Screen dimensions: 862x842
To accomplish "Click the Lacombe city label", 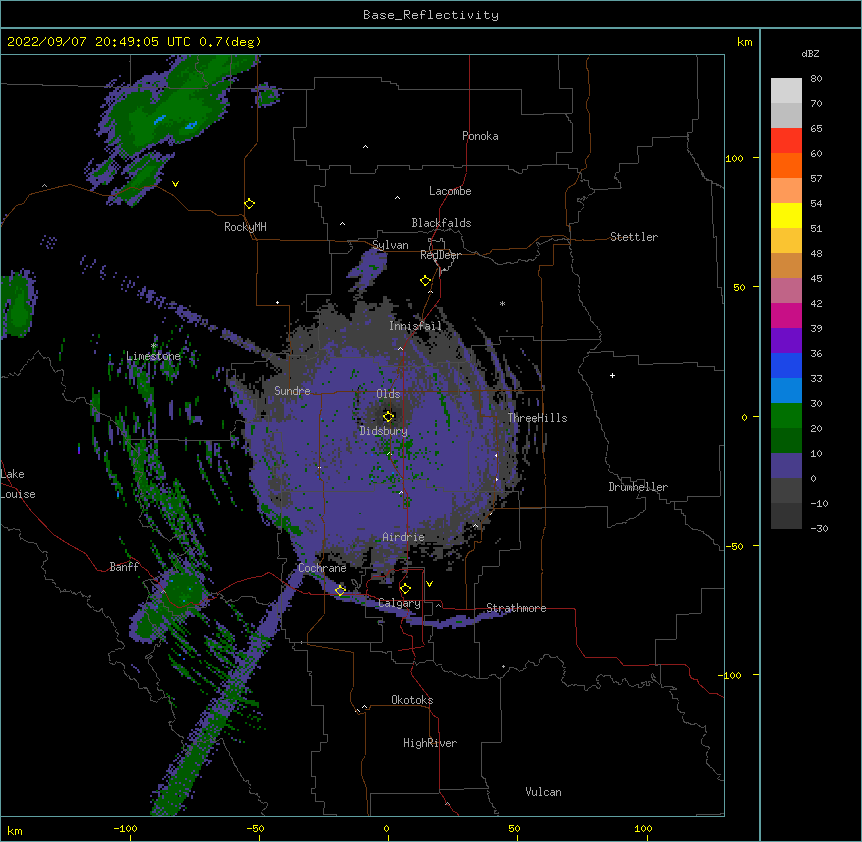I will pyautogui.click(x=450, y=191).
